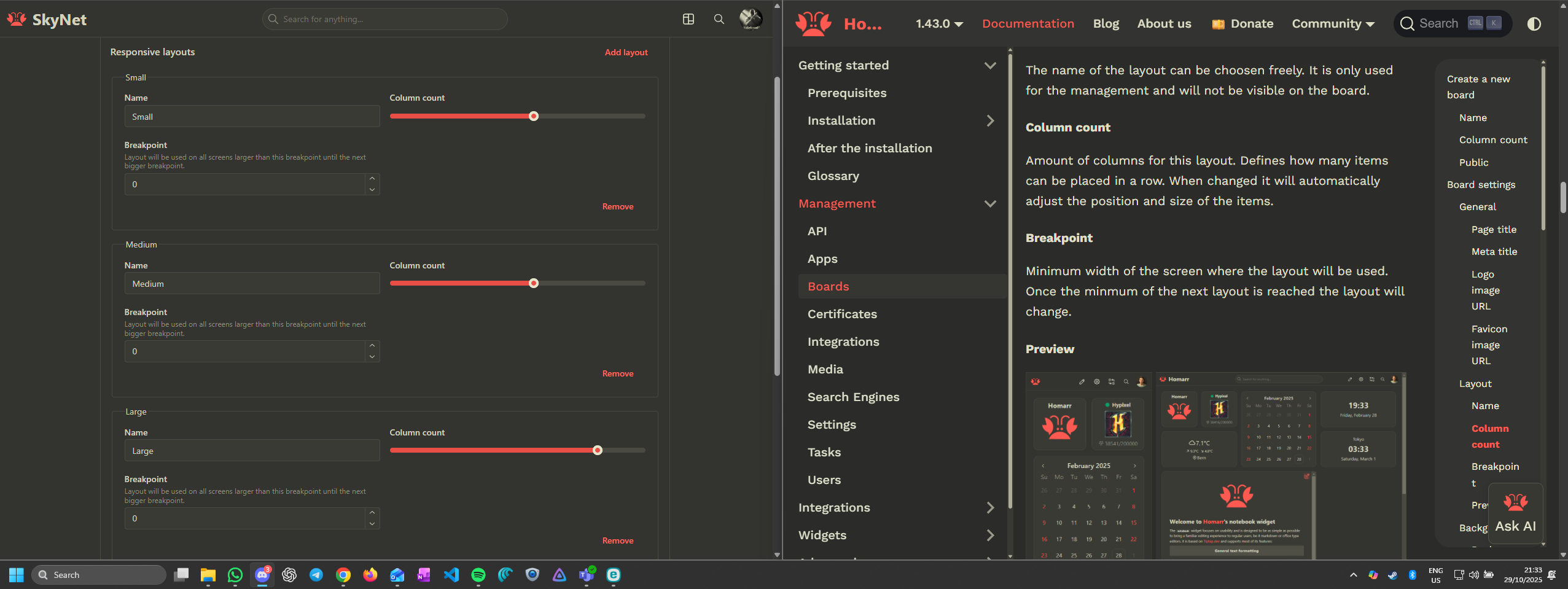Open Firefox from the taskbar
This screenshot has height=589, width=1568.
[370, 575]
